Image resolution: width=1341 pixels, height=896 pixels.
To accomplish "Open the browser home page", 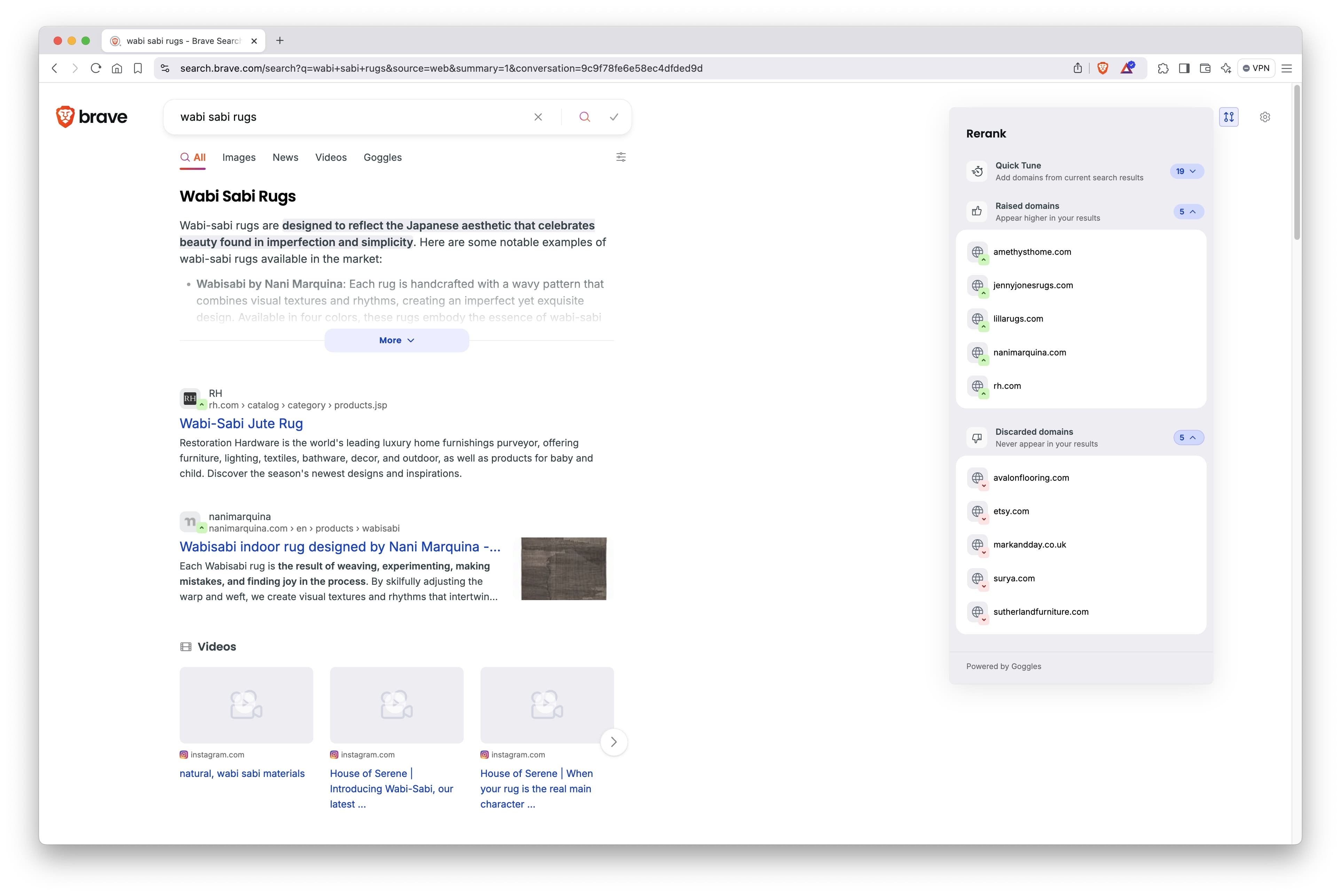I will pos(117,69).
